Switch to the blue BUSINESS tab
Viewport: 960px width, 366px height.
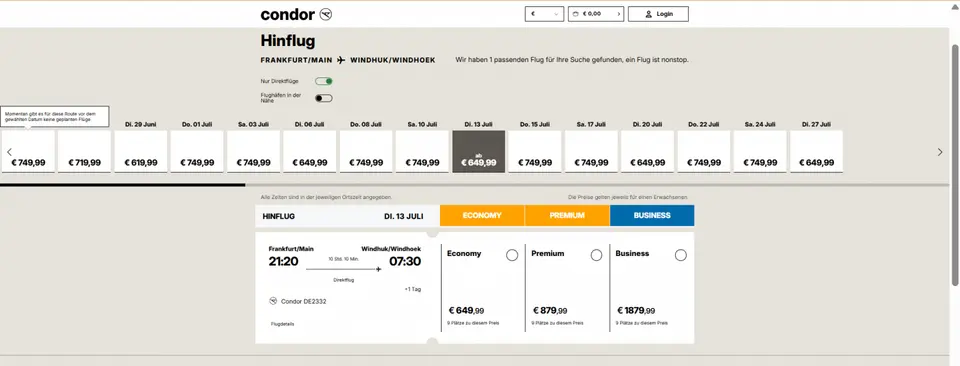(x=652, y=215)
